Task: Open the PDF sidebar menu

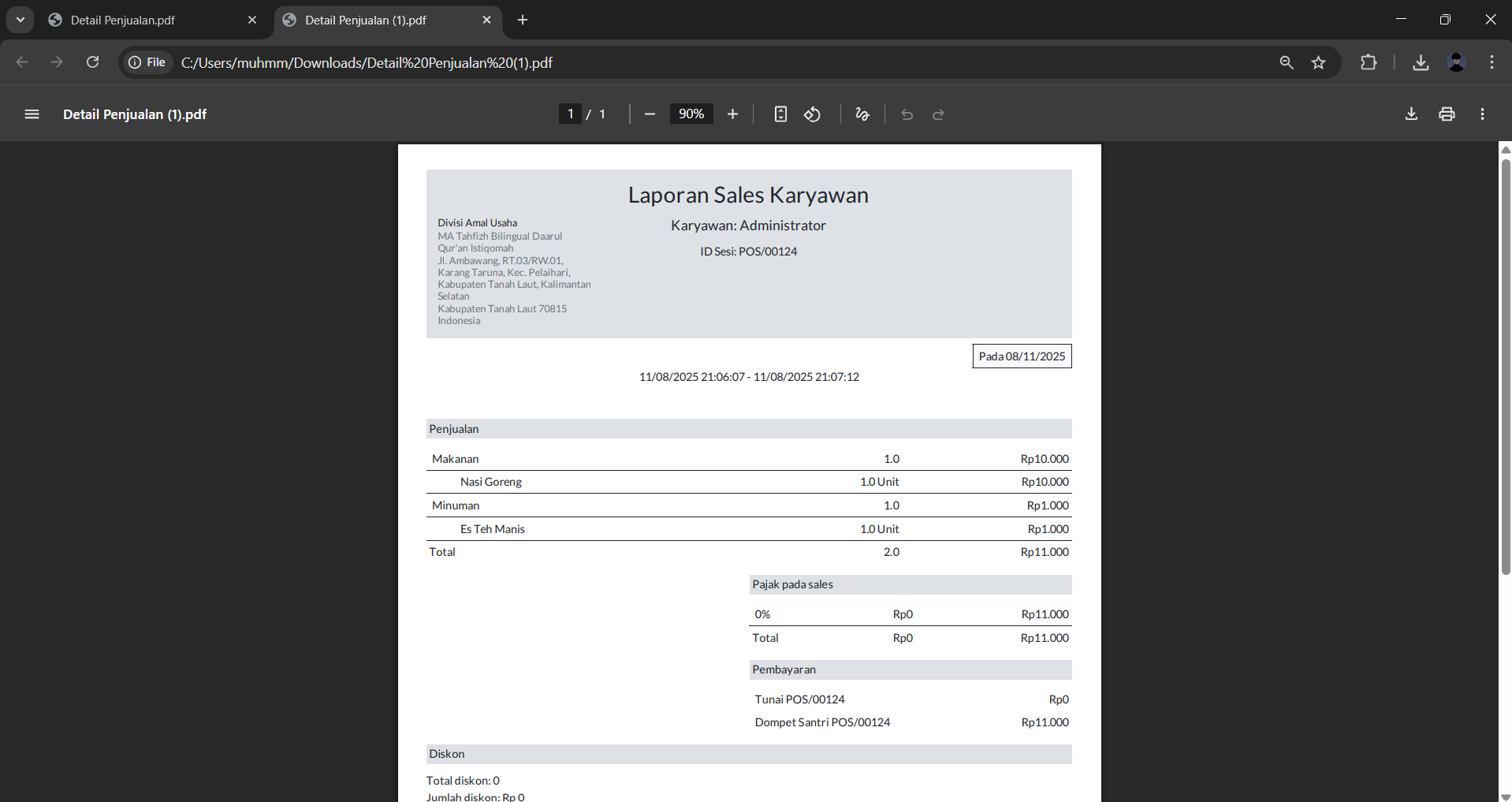Action: (32, 114)
